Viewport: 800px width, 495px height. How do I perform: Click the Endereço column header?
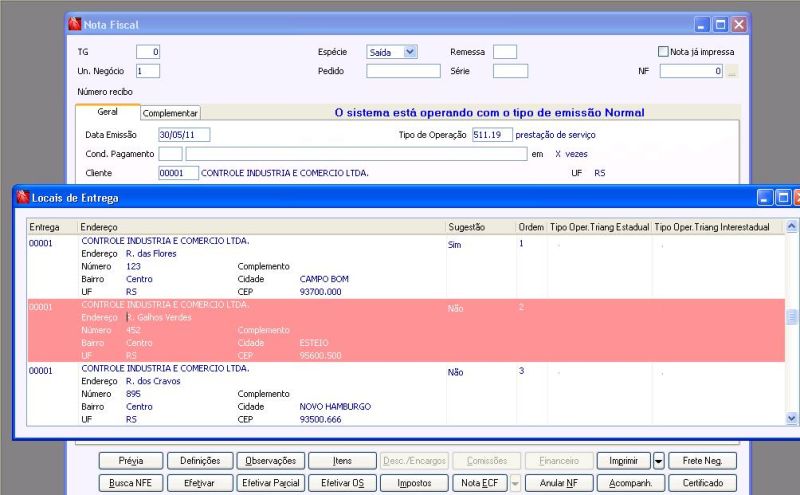click(261, 227)
